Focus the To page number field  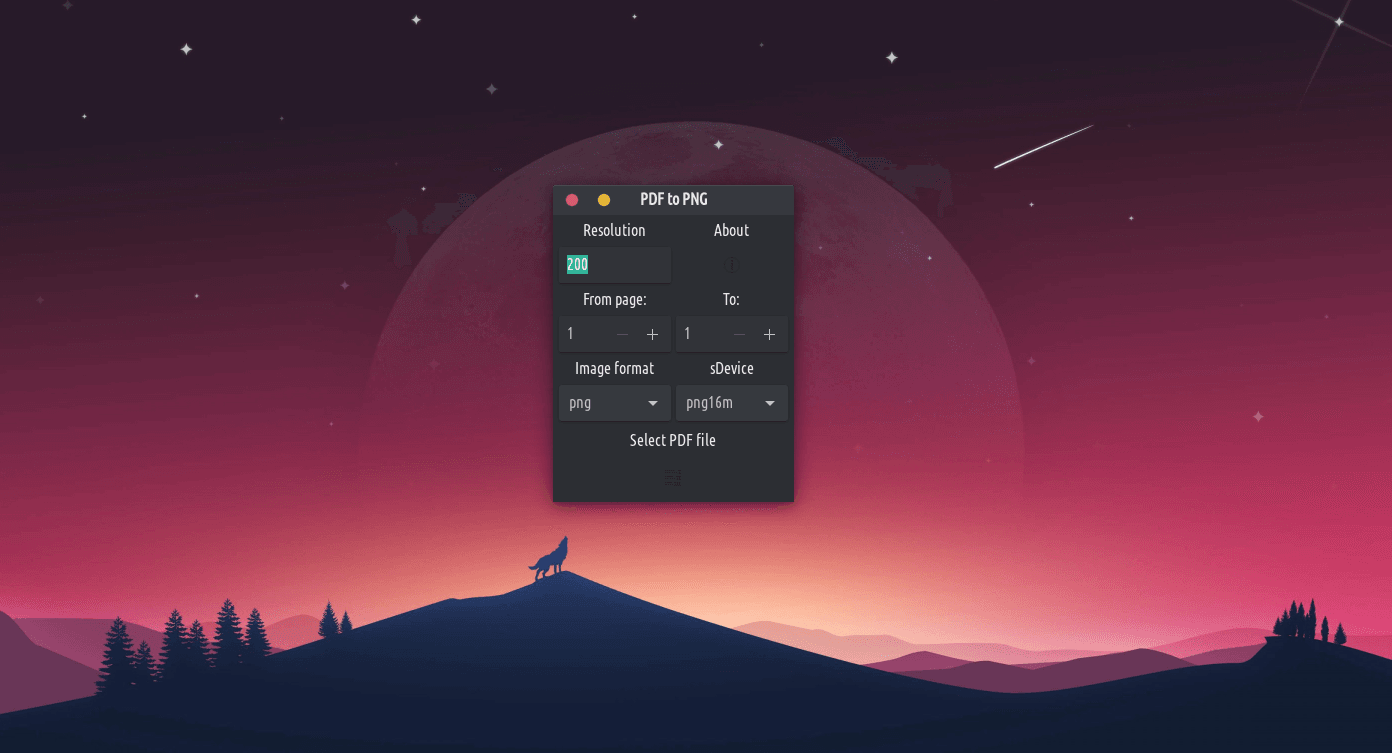pos(702,334)
